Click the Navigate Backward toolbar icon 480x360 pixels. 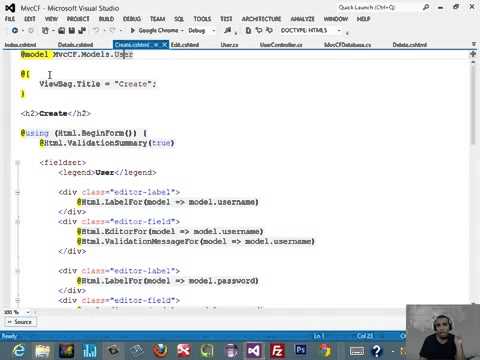pos(15,30)
